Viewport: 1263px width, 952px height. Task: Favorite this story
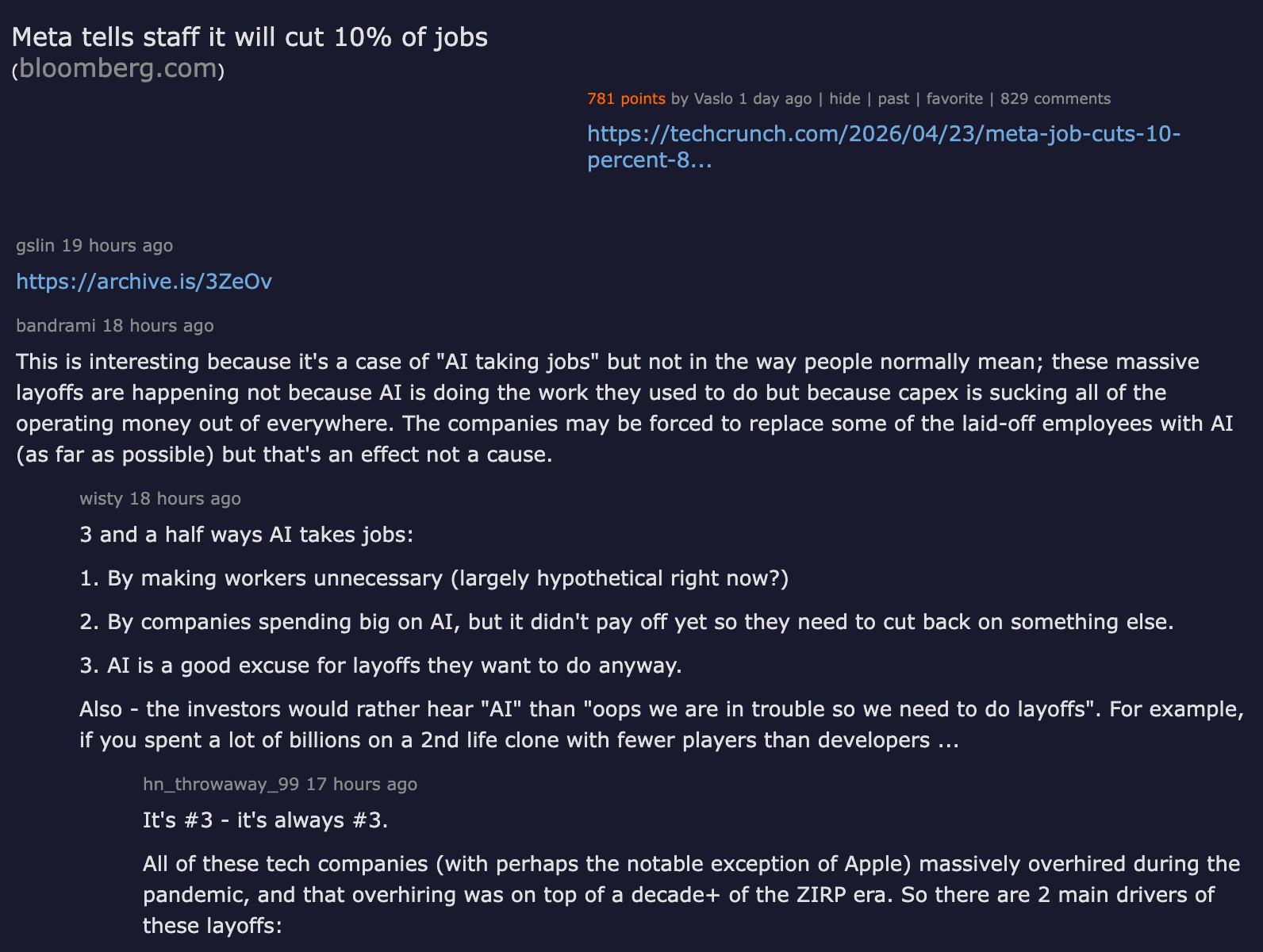coord(954,99)
